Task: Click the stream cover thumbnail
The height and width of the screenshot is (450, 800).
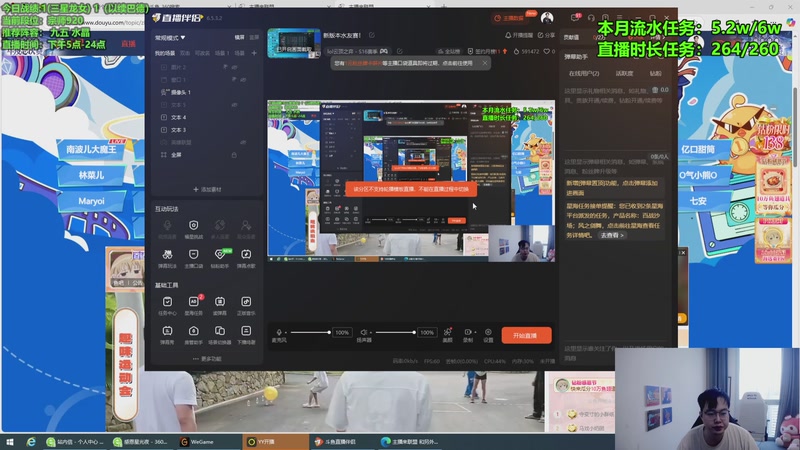Action: point(294,43)
